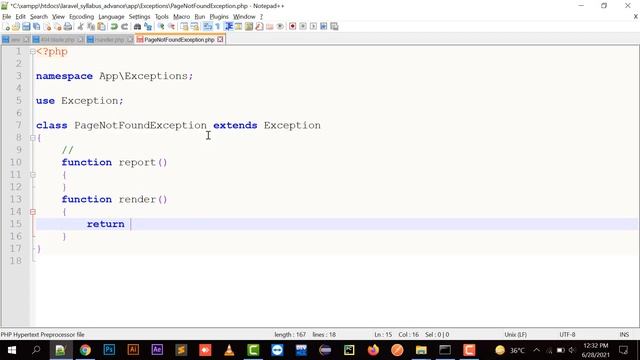Show hidden system tray icons chevron
The height and width of the screenshot is (360, 640).
click(x=536, y=350)
